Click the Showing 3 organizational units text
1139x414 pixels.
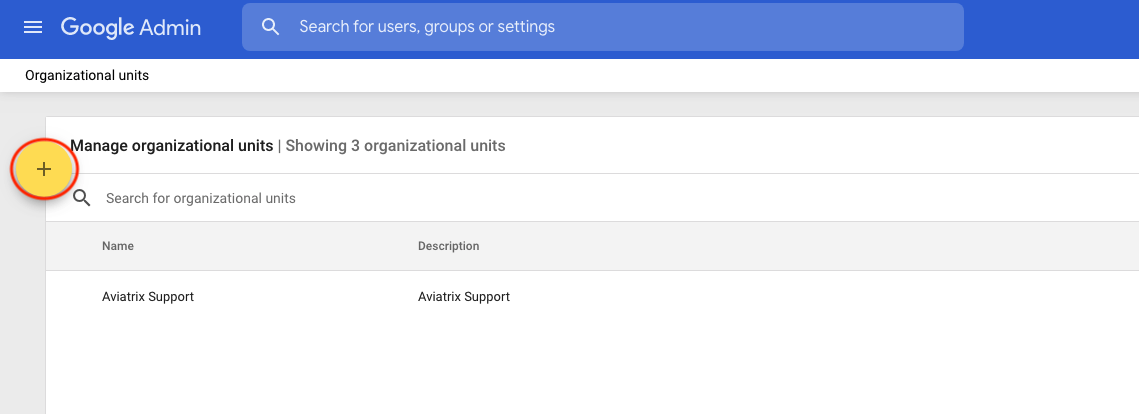(395, 146)
